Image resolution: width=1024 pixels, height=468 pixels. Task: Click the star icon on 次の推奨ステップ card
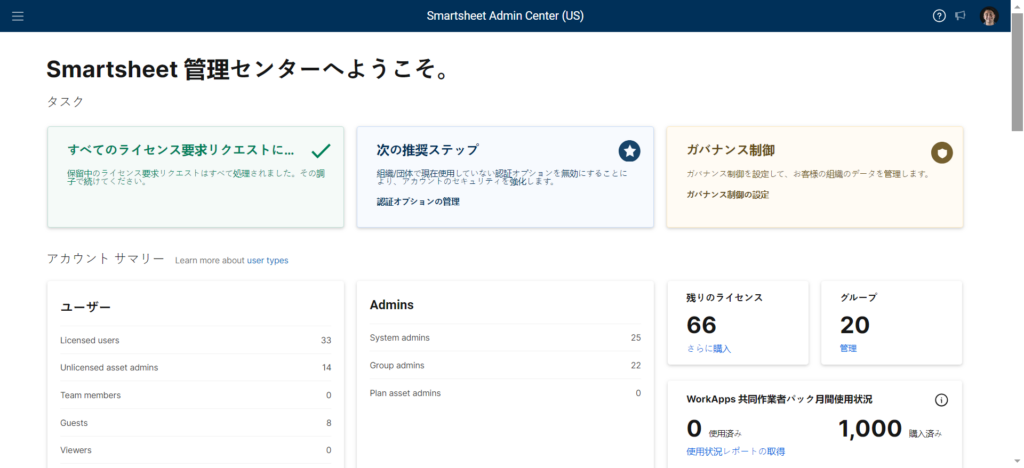(x=630, y=151)
